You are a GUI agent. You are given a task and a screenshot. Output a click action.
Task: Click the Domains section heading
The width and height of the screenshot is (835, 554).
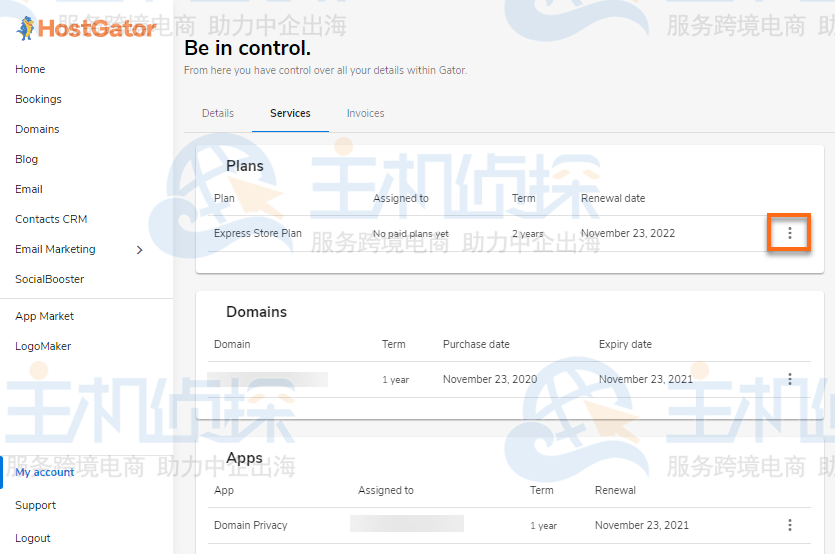[x=257, y=312]
